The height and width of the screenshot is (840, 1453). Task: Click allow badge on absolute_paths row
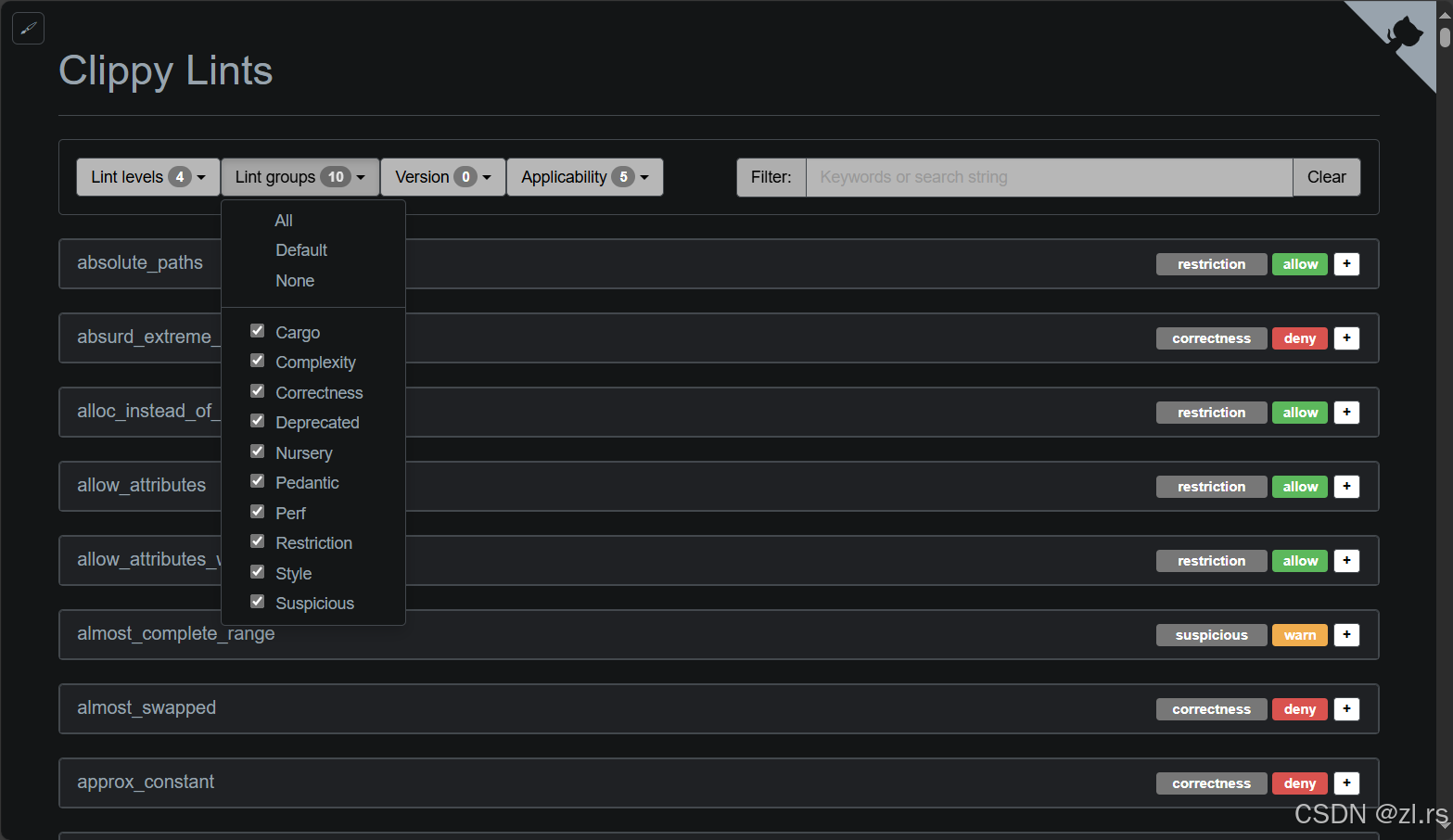click(1300, 264)
